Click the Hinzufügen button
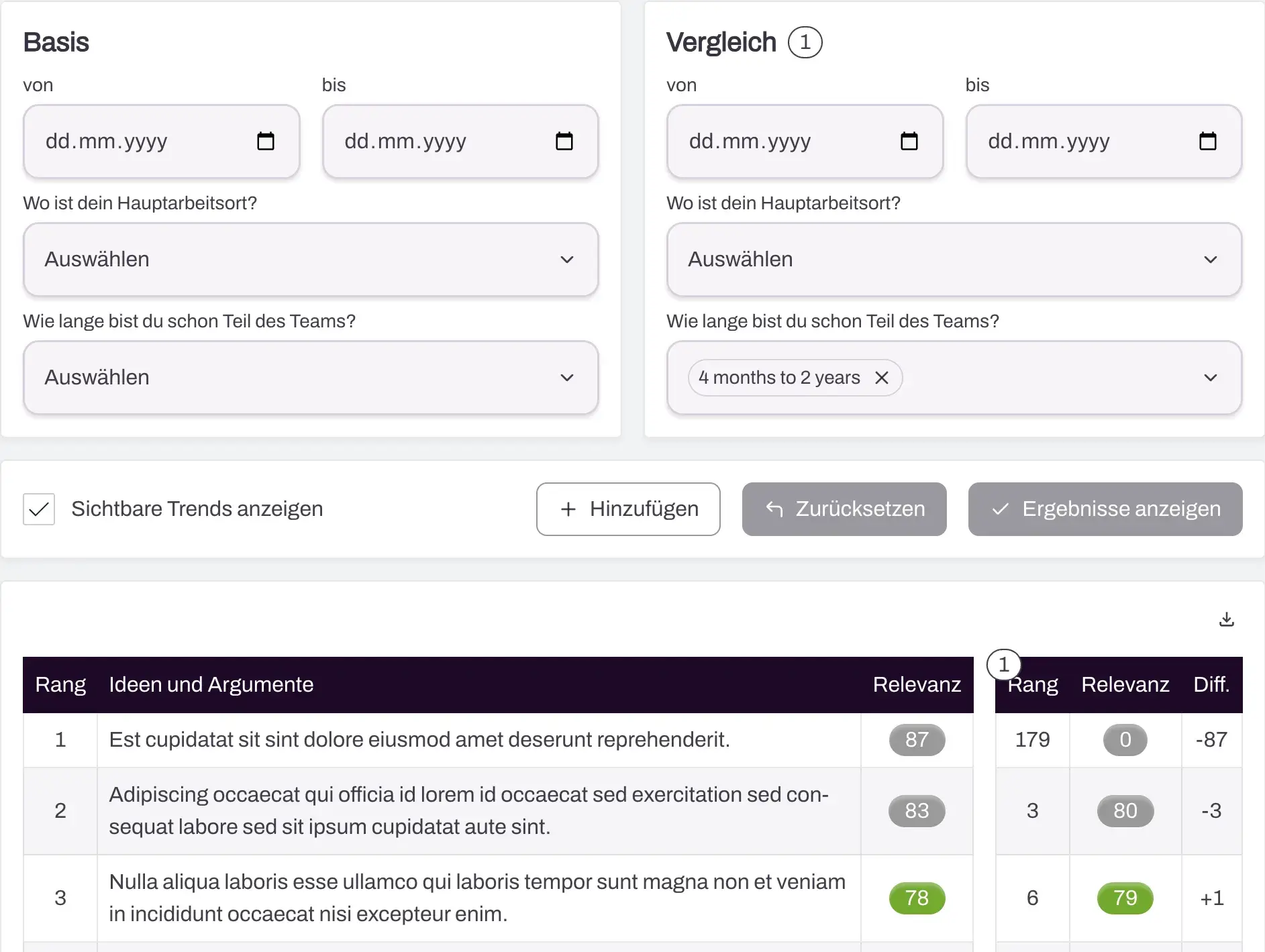This screenshot has width=1265, height=952. [x=628, y=509]
